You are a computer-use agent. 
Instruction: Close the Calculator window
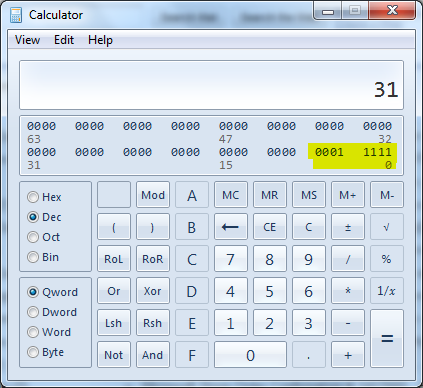click(x=392, y=11)
